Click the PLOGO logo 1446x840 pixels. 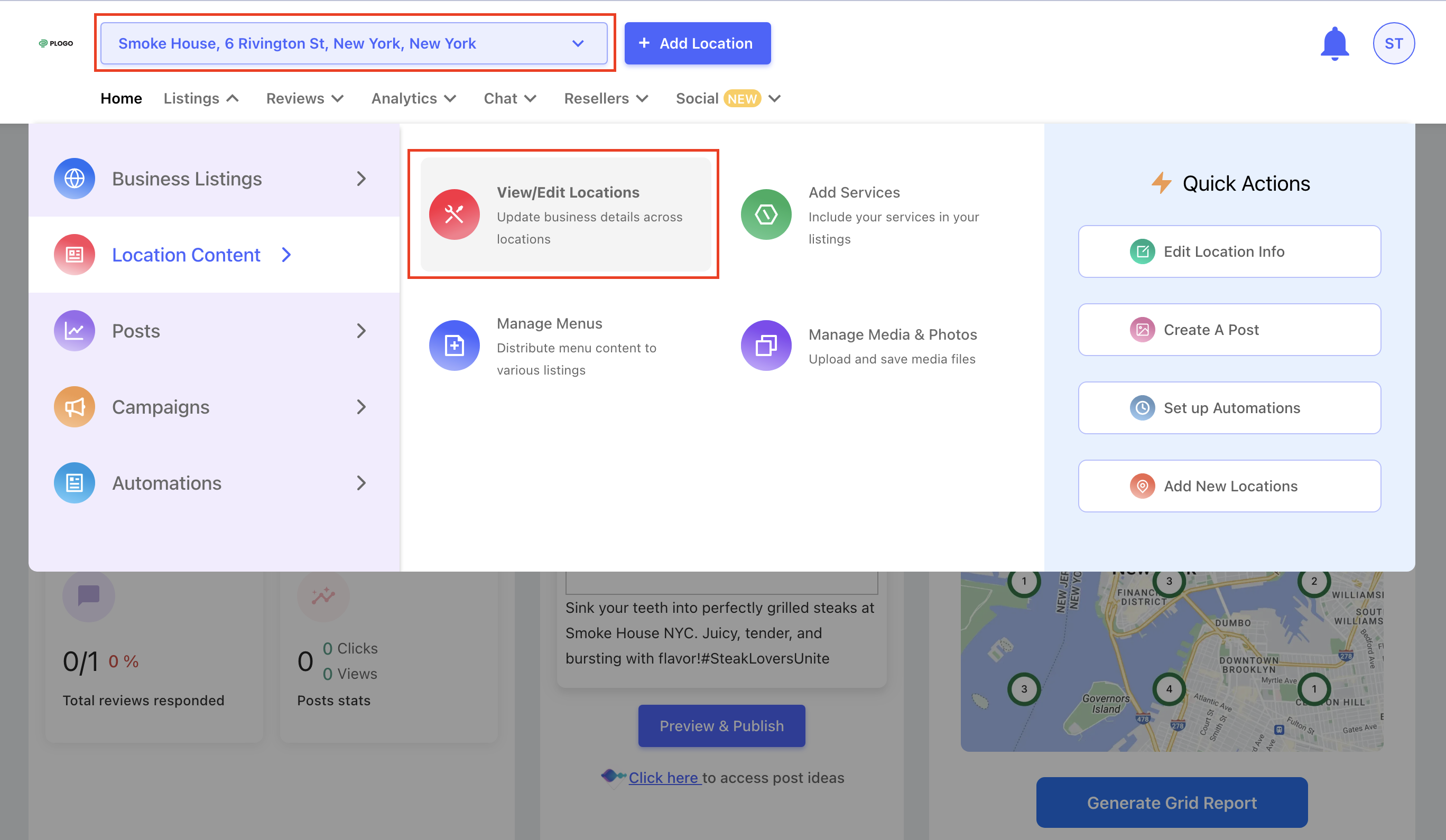click(55, 43)
